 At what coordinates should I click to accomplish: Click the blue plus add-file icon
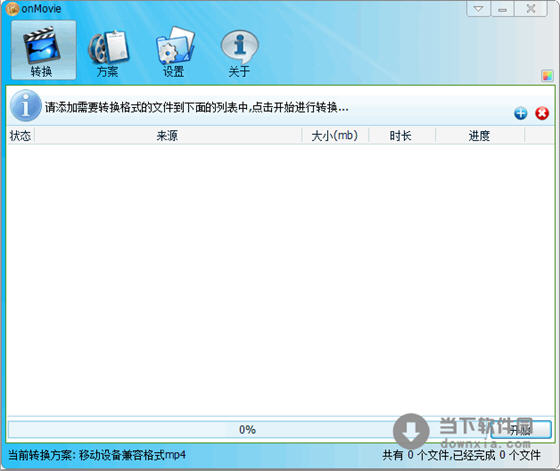(521, 114)
